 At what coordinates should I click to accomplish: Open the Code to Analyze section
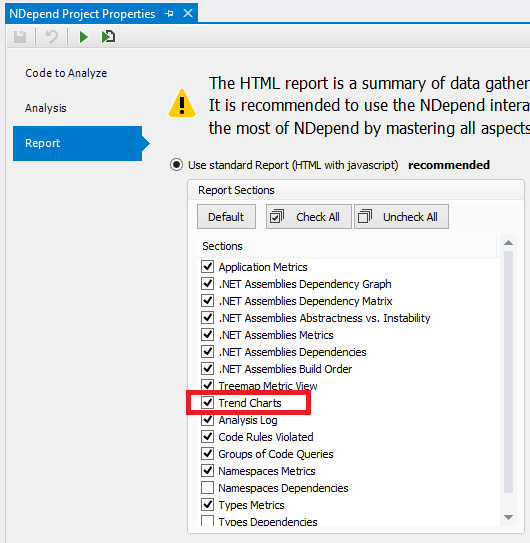pyautogui.click(x=66, y=73)
